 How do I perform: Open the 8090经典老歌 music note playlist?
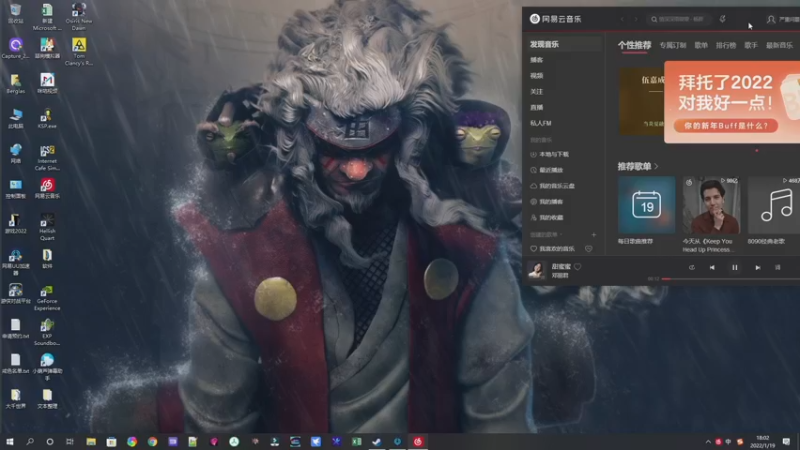coord(774,205)
